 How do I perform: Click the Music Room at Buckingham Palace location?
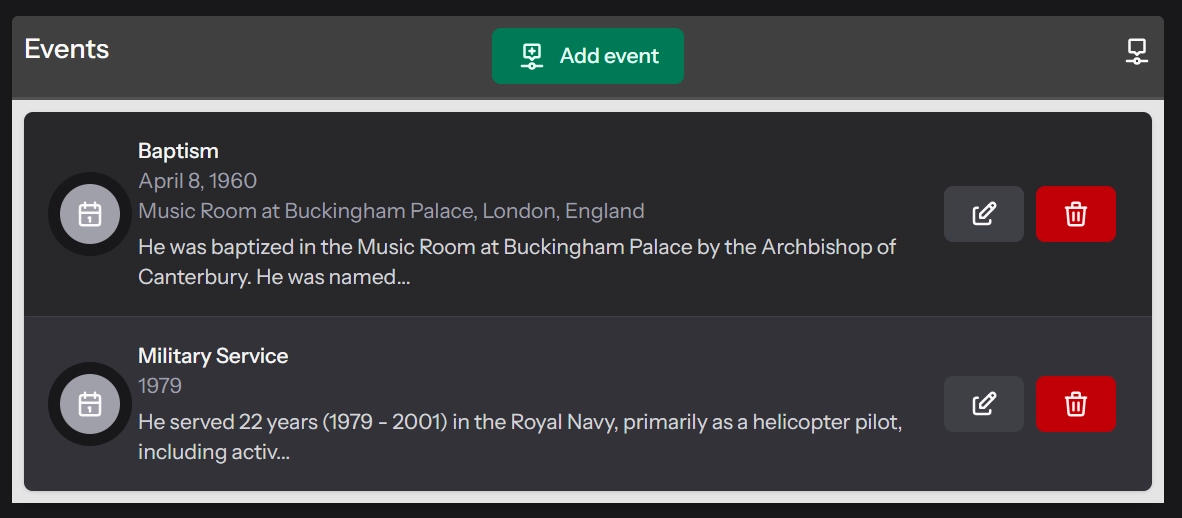tap(391, 211)
